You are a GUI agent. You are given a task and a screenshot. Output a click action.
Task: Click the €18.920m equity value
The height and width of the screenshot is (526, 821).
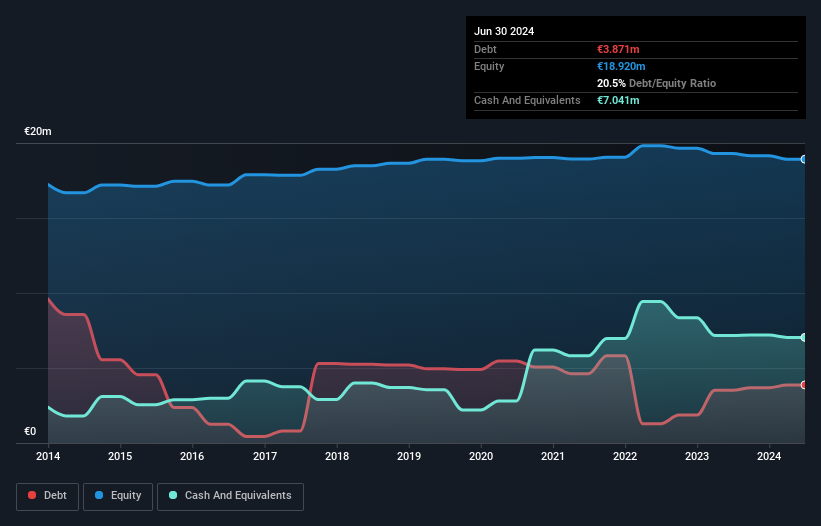coord(621,66)
